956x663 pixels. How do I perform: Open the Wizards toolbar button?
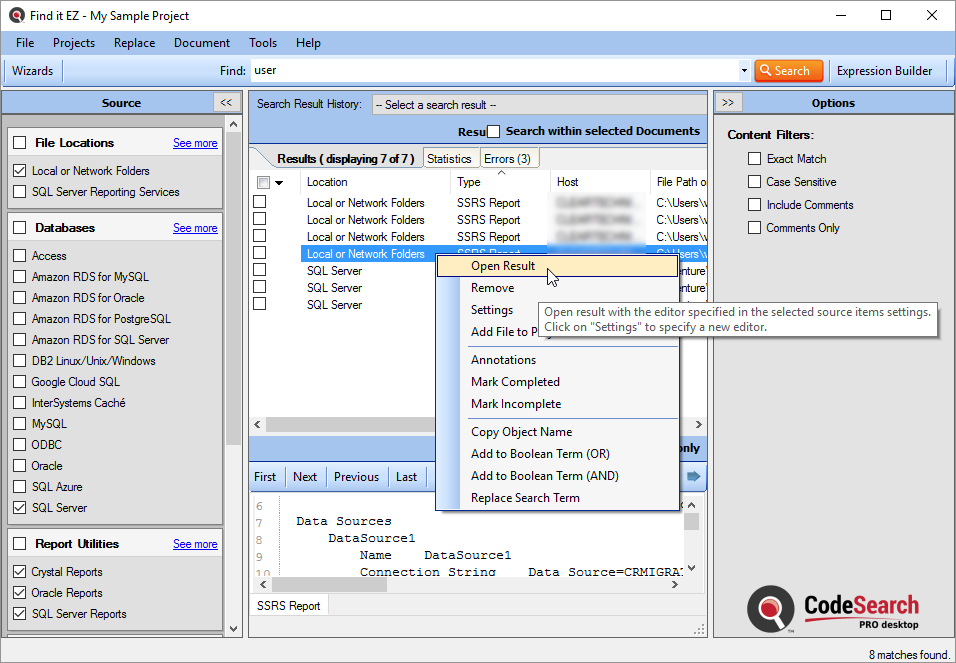32,71
